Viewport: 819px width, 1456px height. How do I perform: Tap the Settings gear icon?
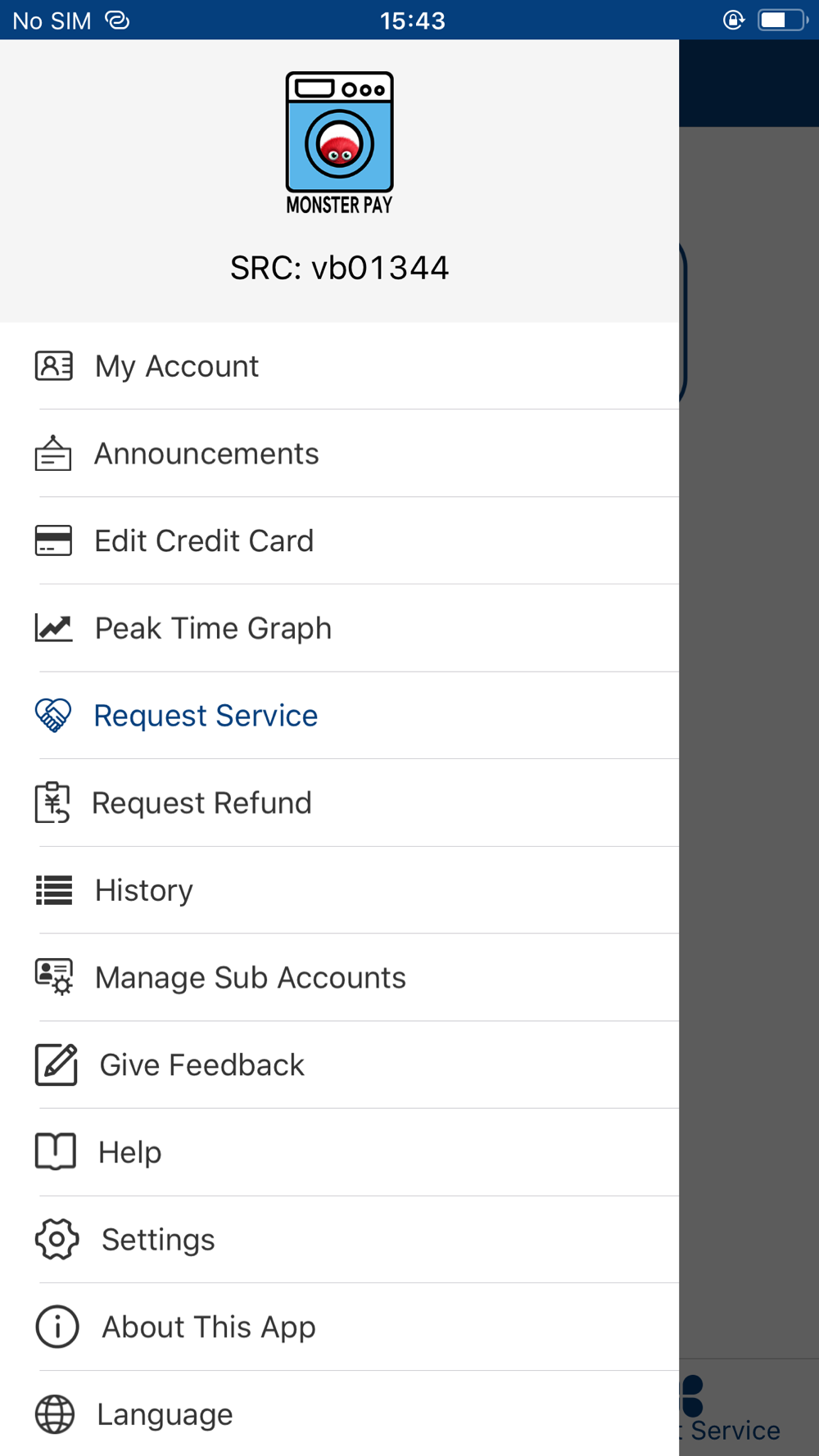point(57,1239)
